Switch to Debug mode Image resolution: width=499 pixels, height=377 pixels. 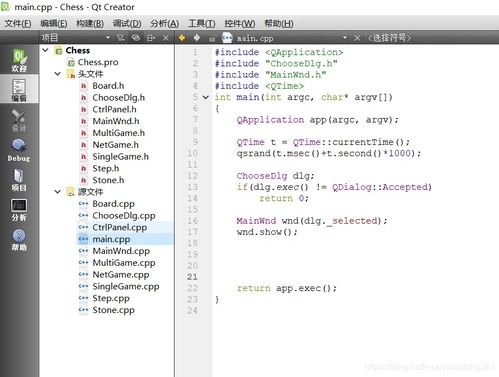tap(19, 149)
